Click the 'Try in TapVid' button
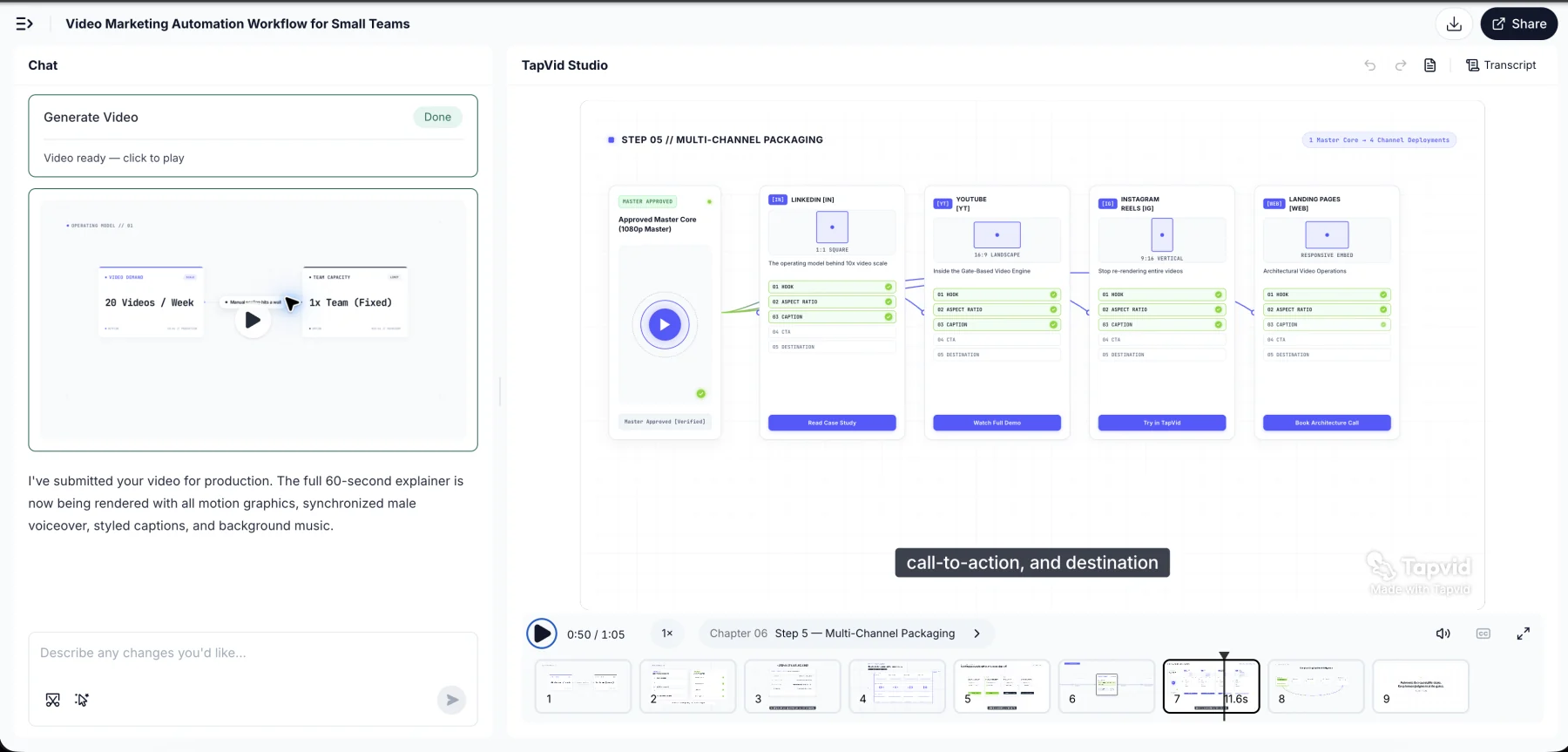 click(x=1162, y=423)
